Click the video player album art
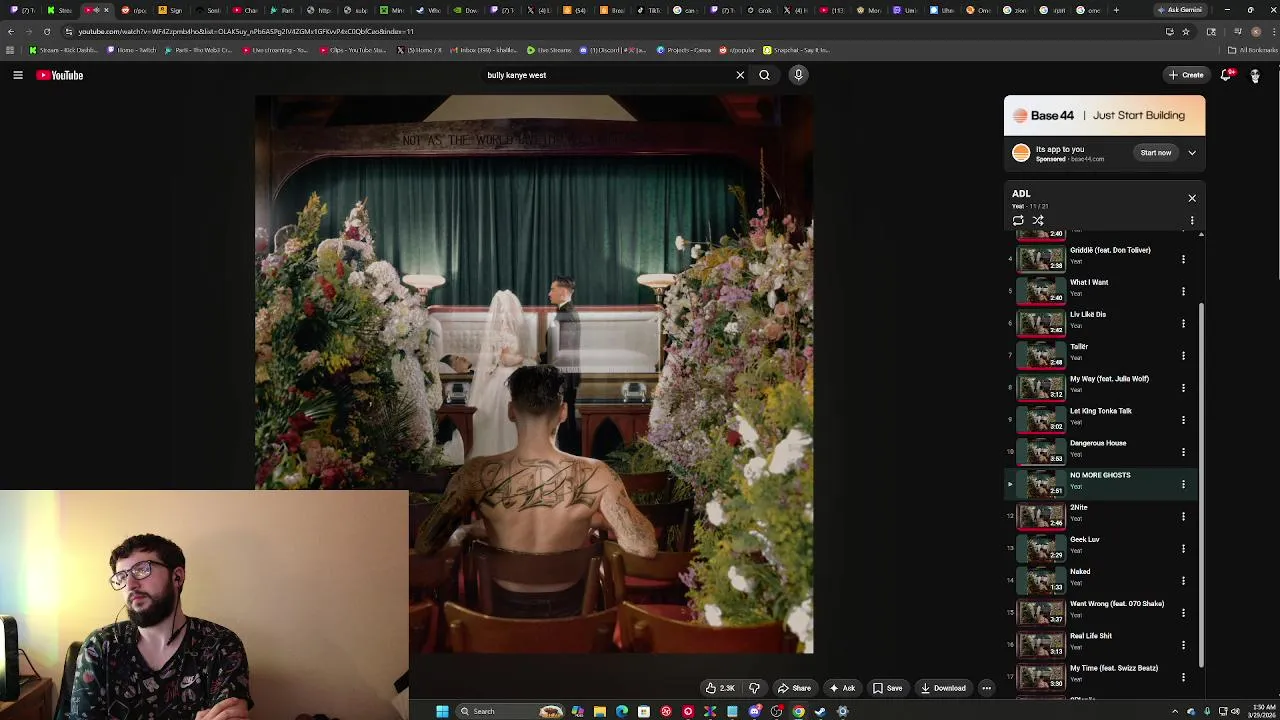This screenshot has width=1280, height=720. tap(534, 374)
